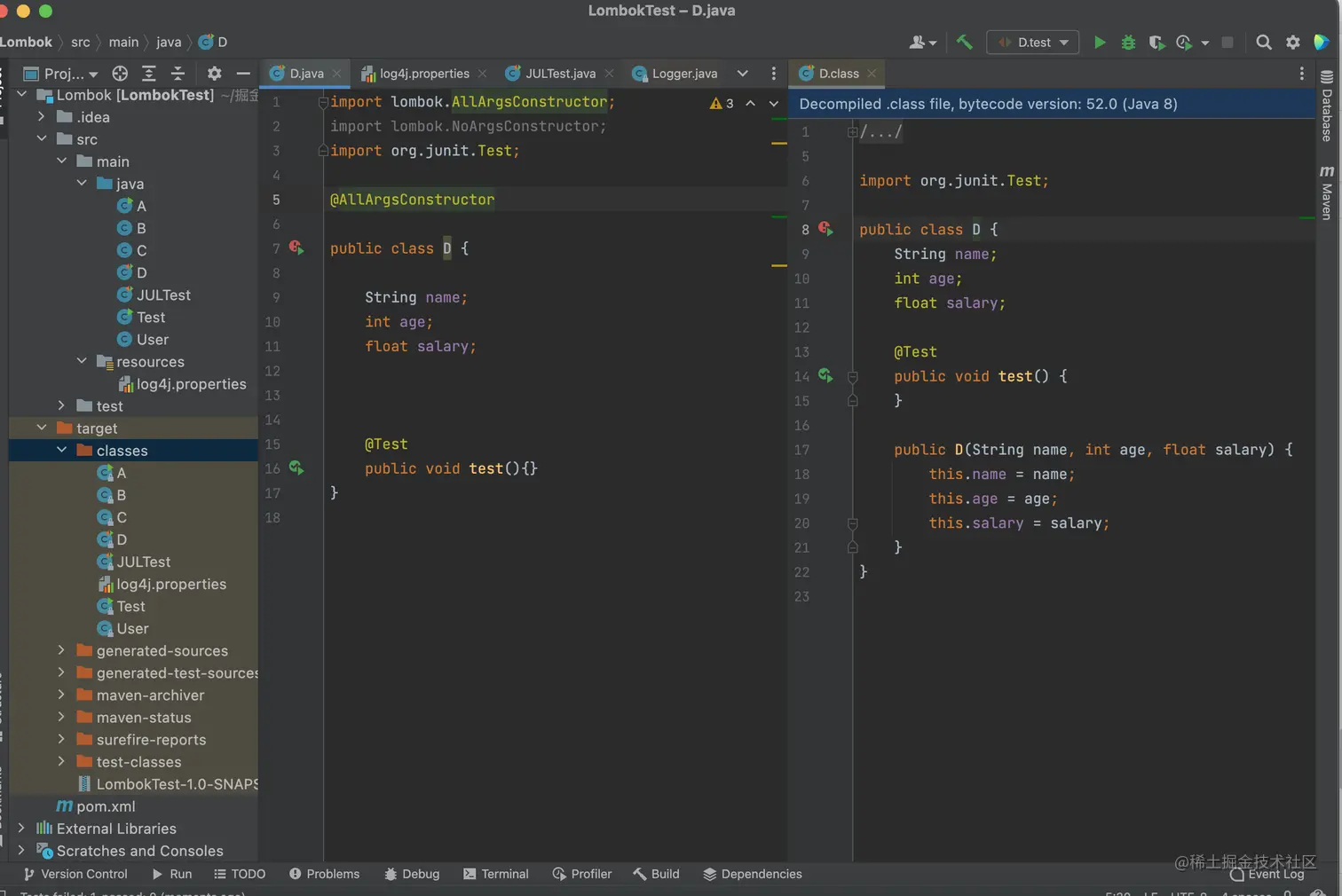Collapse the src folder
The width and height of the screenshot is (1342, 896).
click(x=41, y=139)
